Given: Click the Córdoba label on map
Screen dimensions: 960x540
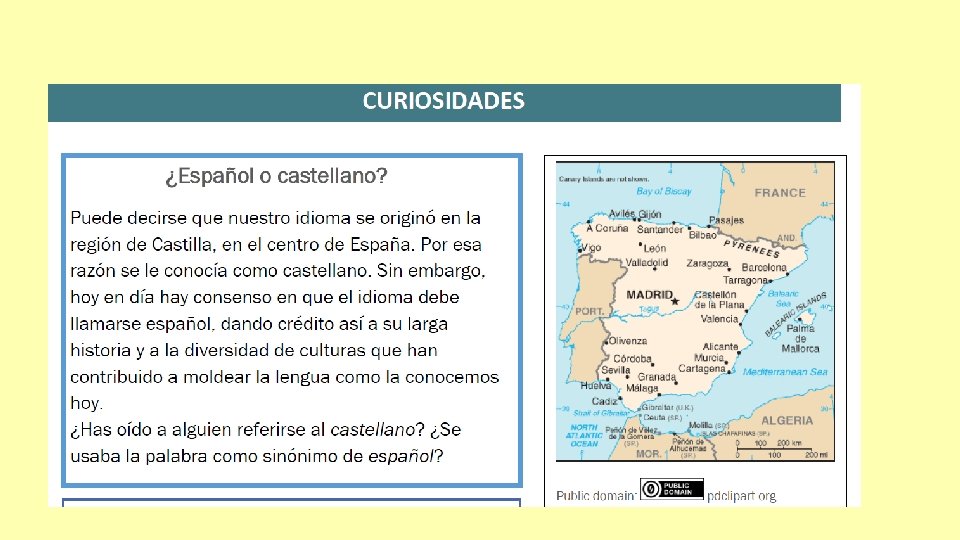Looking at the screenshot, I should coord(632,359).
